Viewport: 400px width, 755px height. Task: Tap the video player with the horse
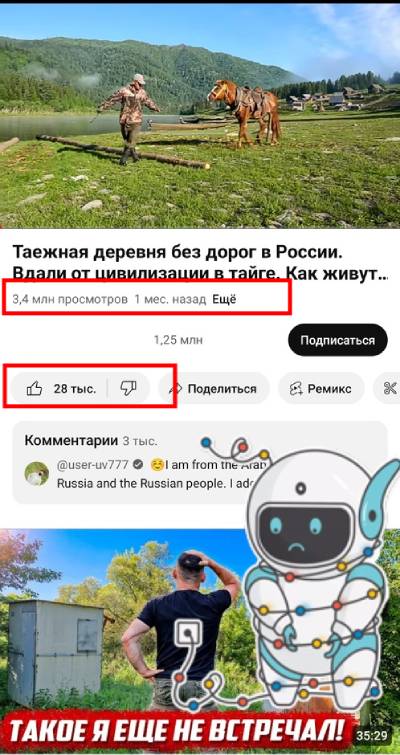click(200, 116)
